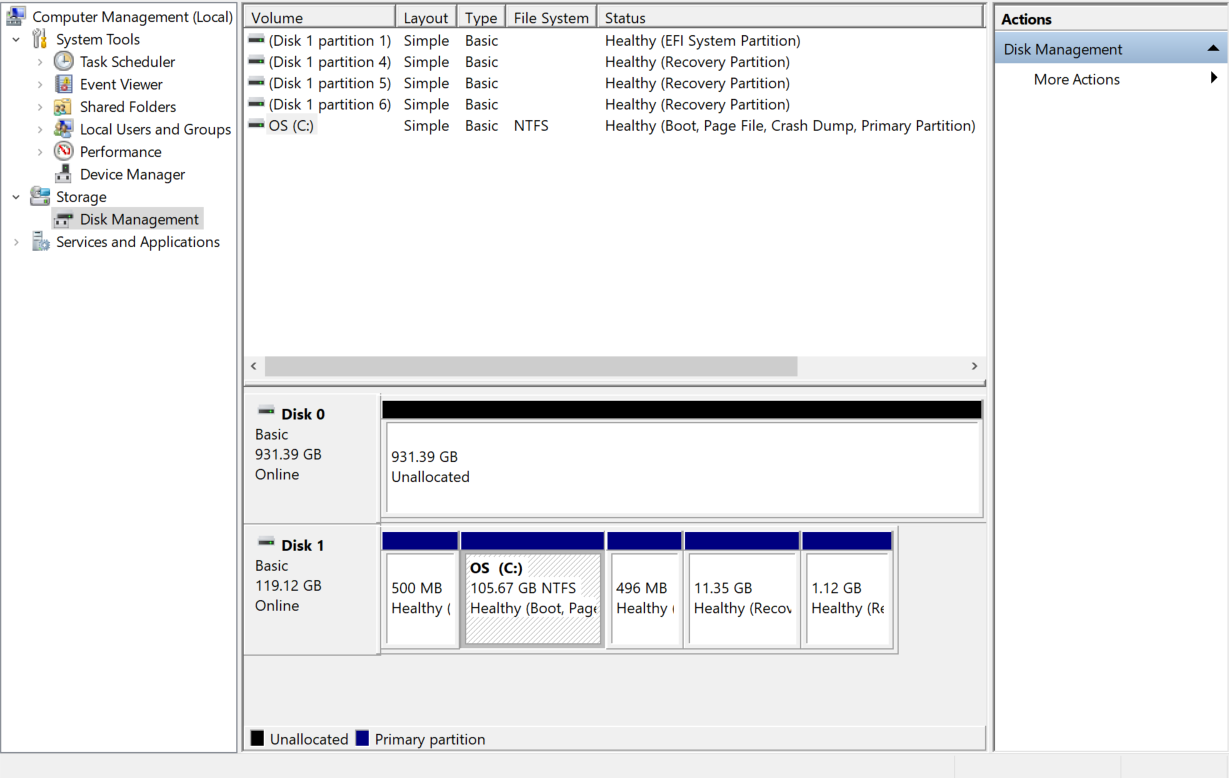Collapse the Storage tree node
Screen dimensions: 1229x778
tap(16, 197)
